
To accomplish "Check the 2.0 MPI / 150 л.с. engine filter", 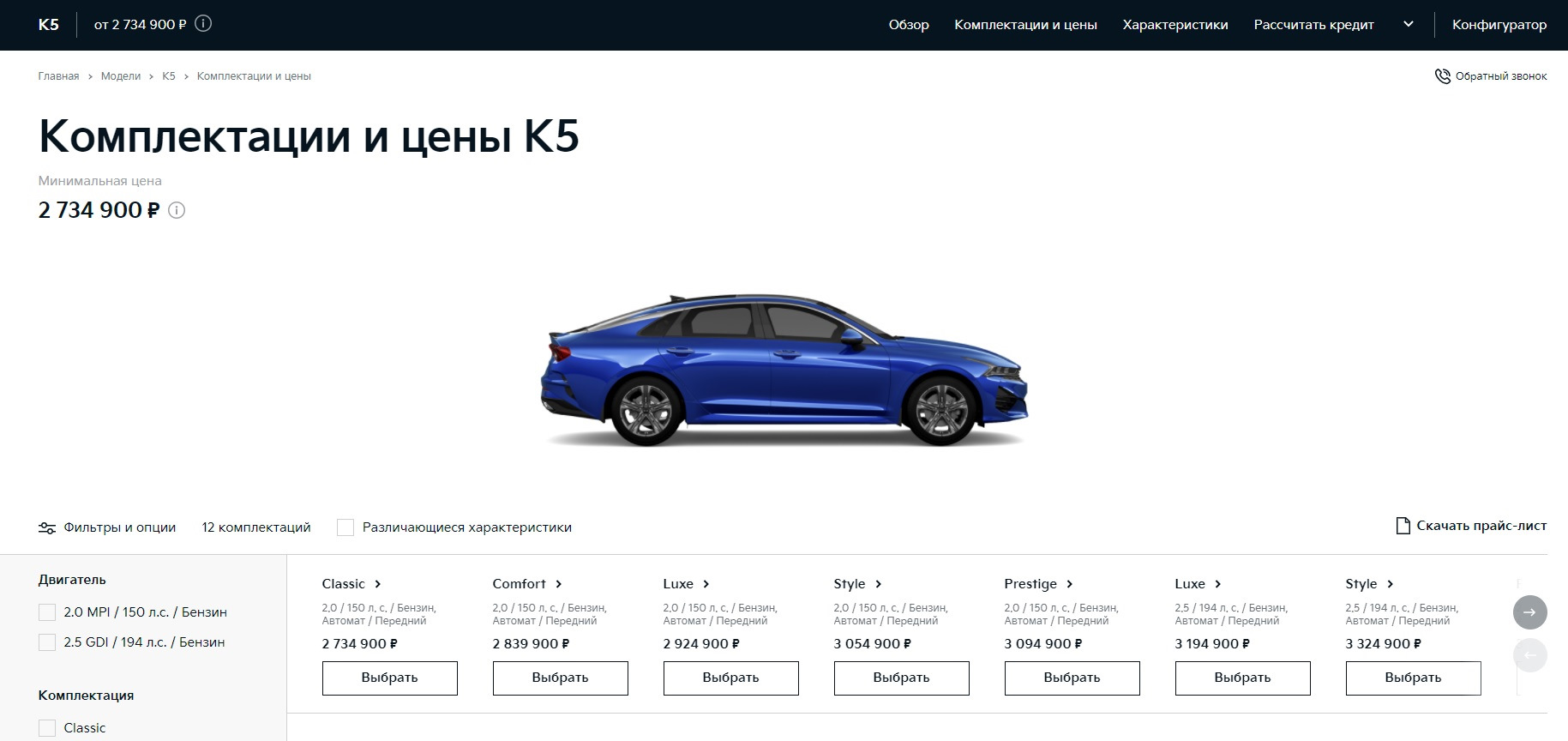I will click(x=47, y=612).
